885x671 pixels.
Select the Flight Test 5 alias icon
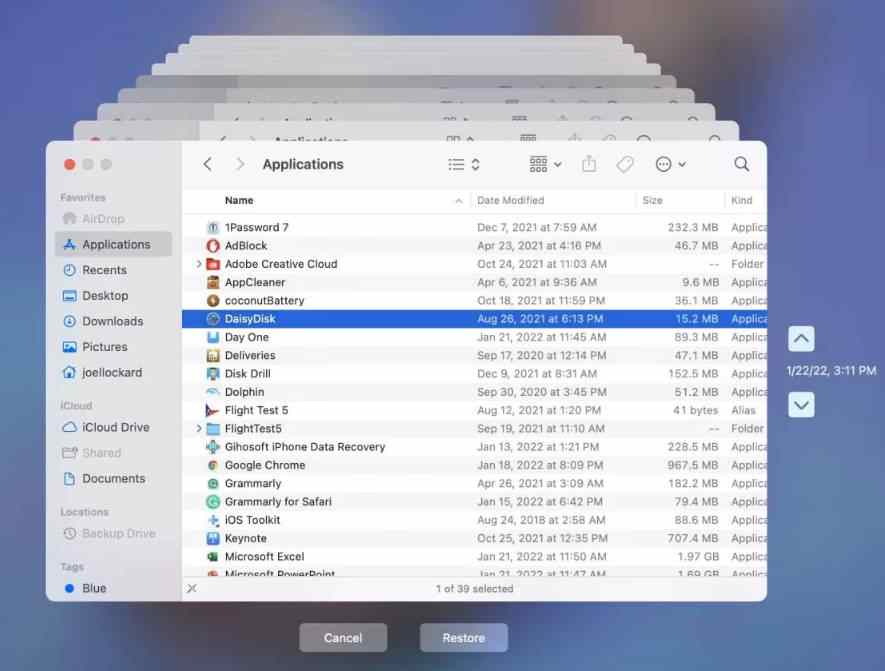pyautogui.click(x=213, y=410)
